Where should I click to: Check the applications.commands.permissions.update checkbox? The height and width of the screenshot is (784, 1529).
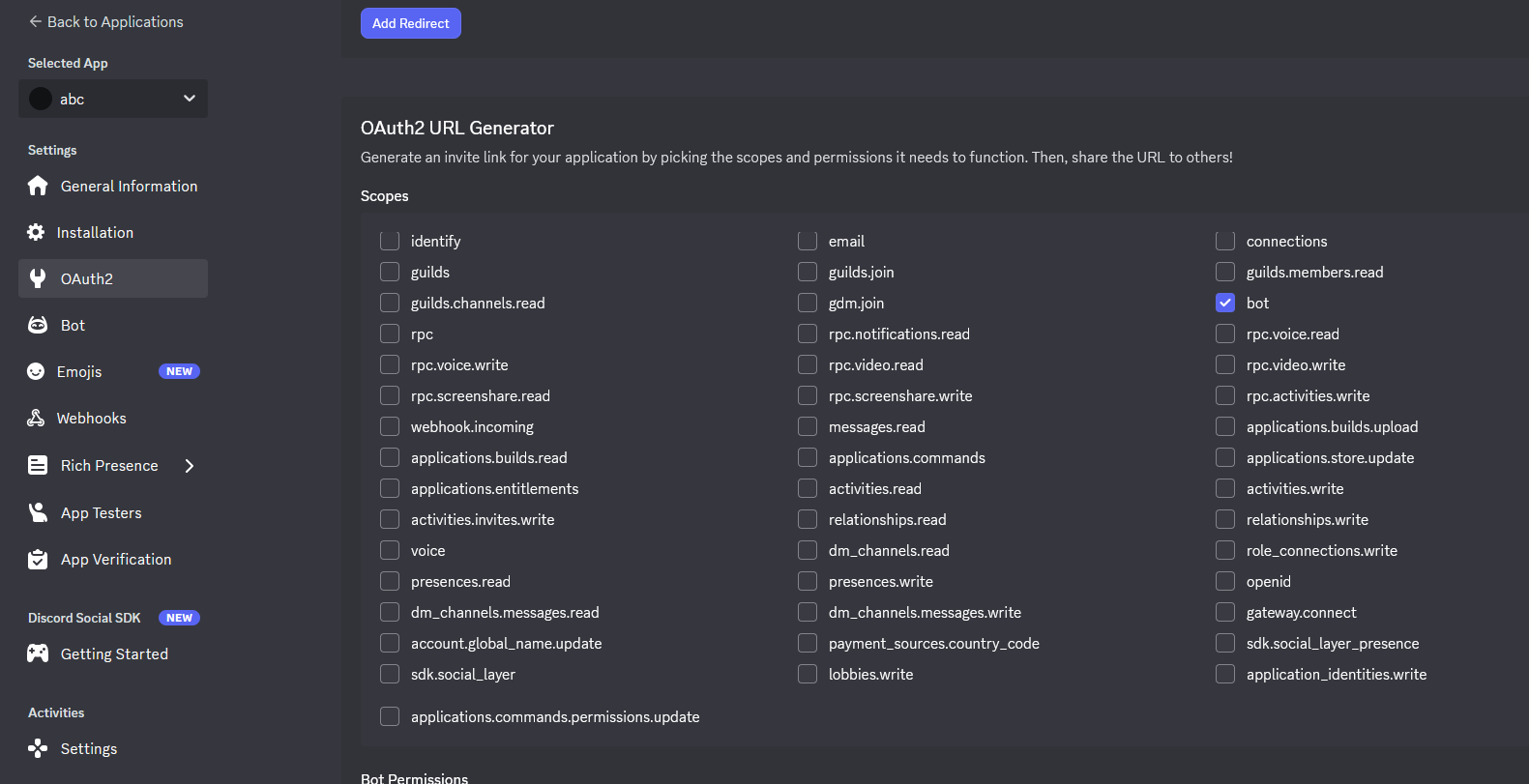[390, 716]
